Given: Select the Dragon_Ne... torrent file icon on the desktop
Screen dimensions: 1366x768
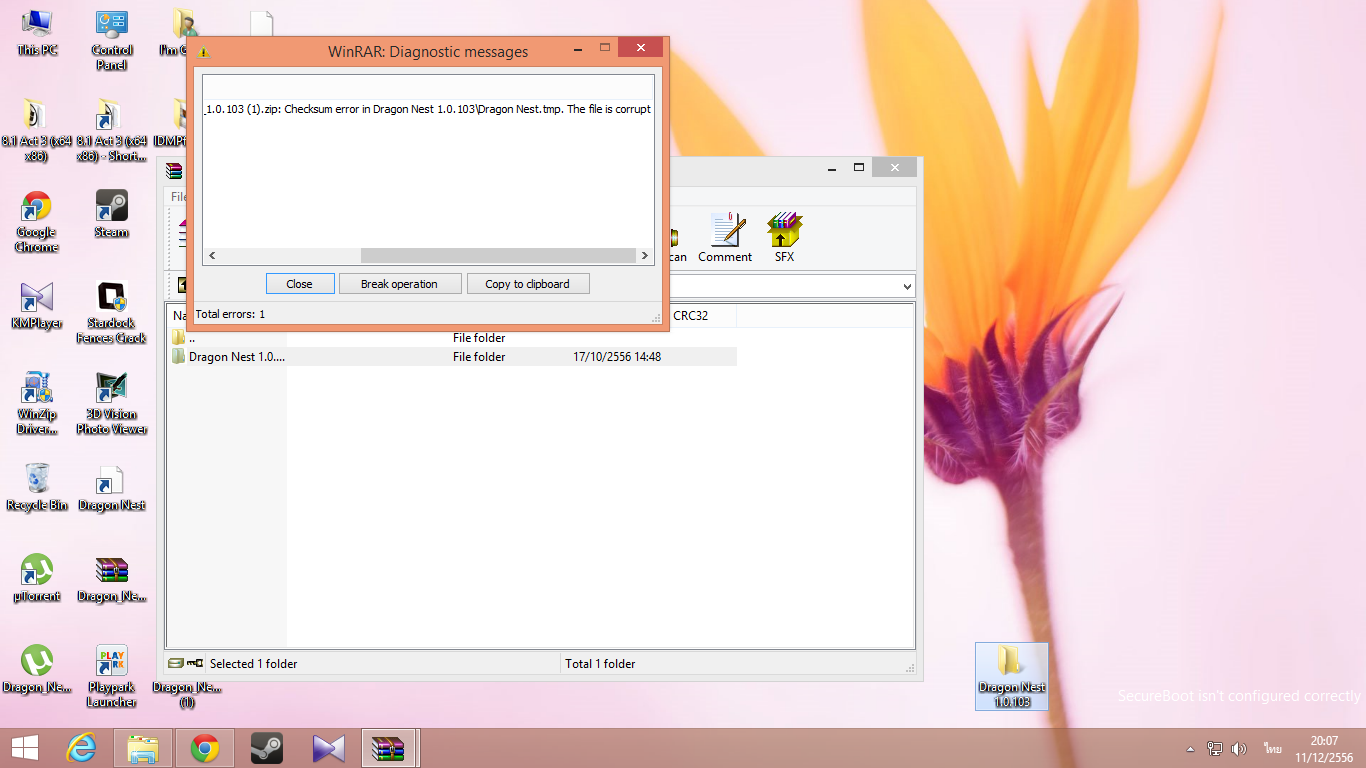Looking at the screenshot, I should click(x=37, y=670).
